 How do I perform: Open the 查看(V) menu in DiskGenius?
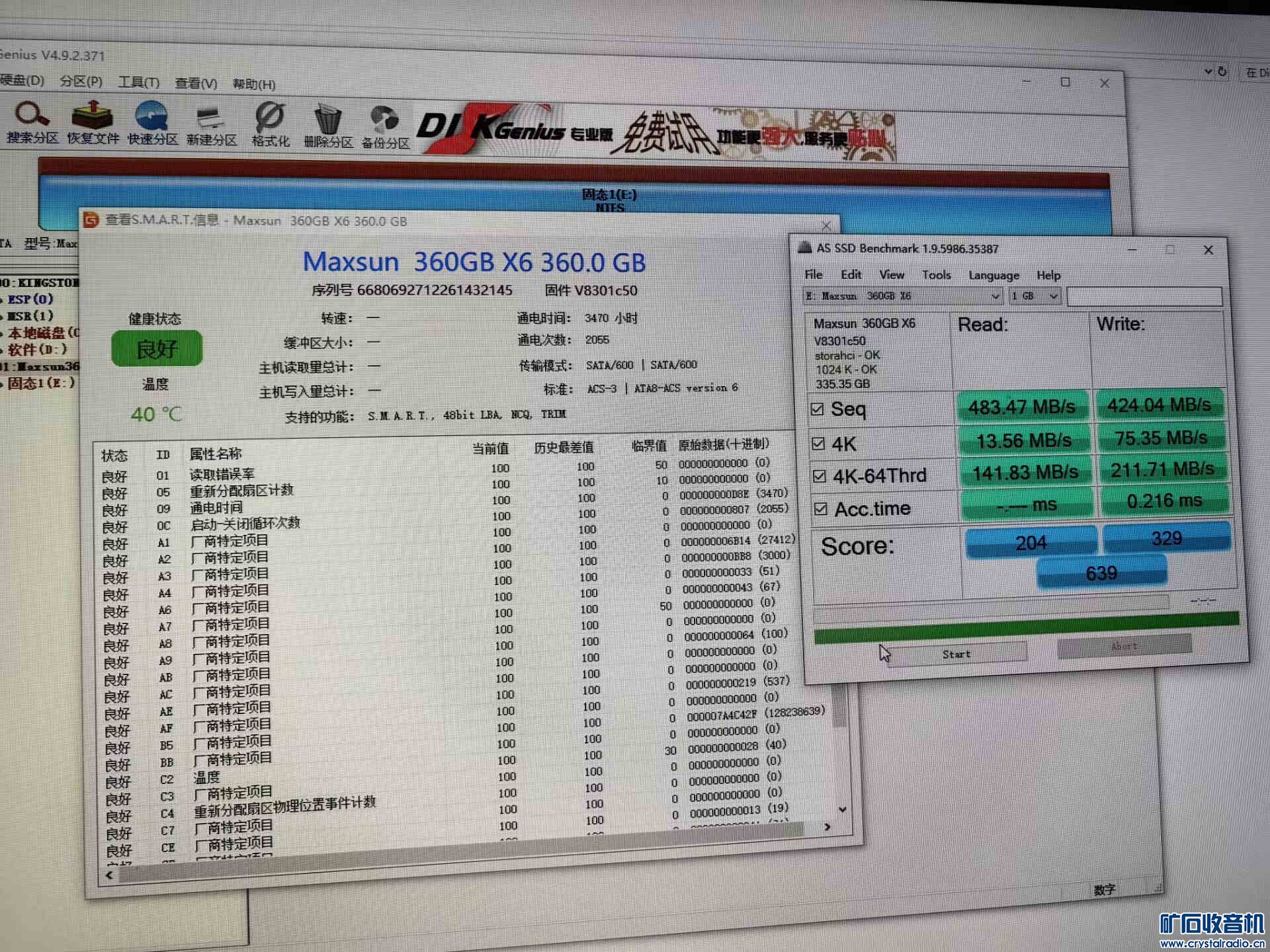pos(196,83)
